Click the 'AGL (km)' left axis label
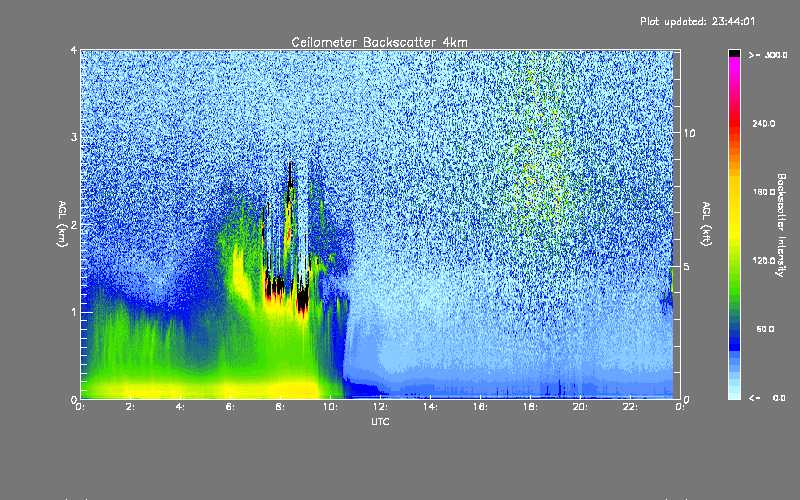Image resolution: width=800 pixels, height=500 pixels. 62,224
